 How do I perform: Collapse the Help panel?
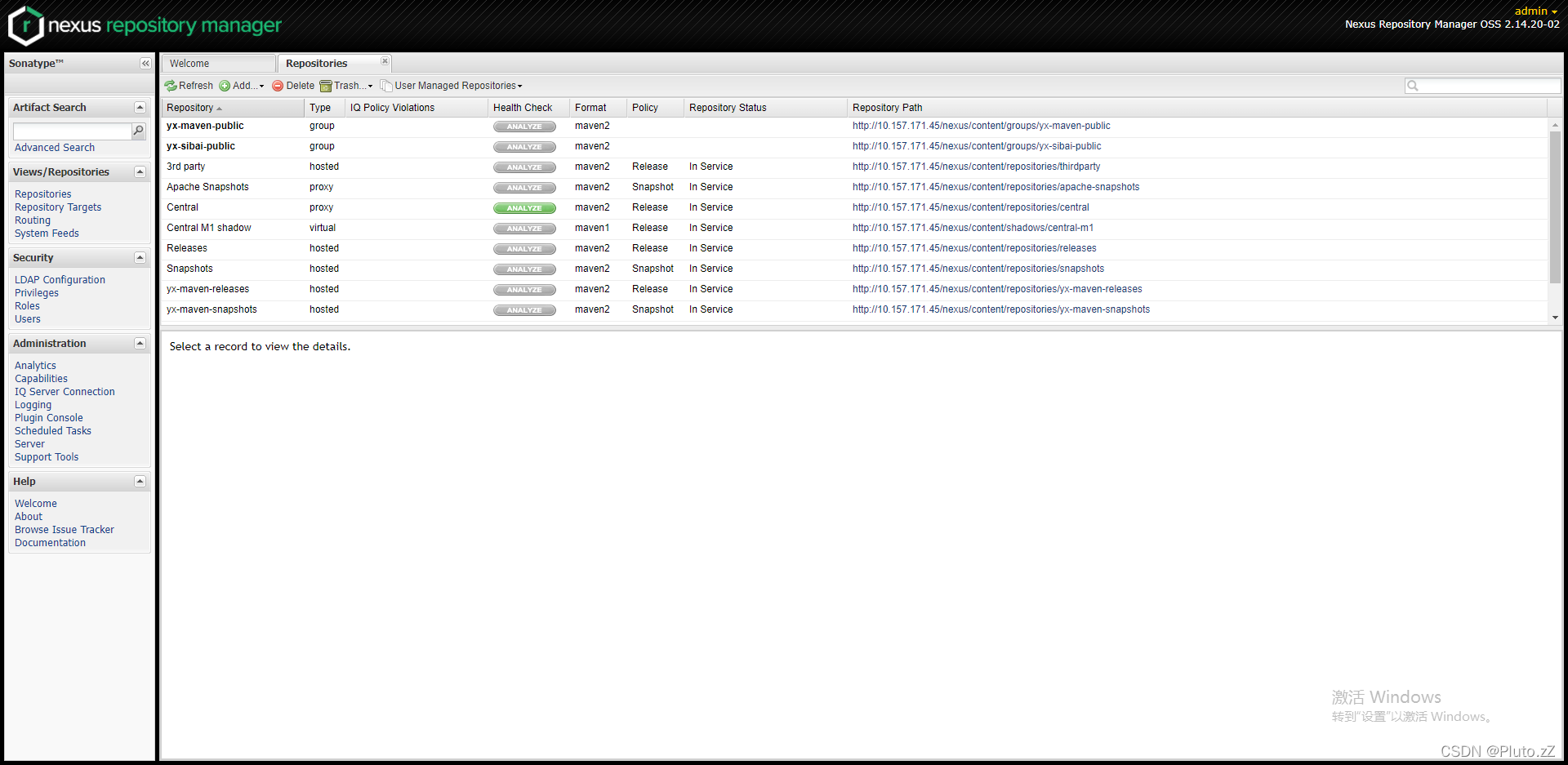140,482
